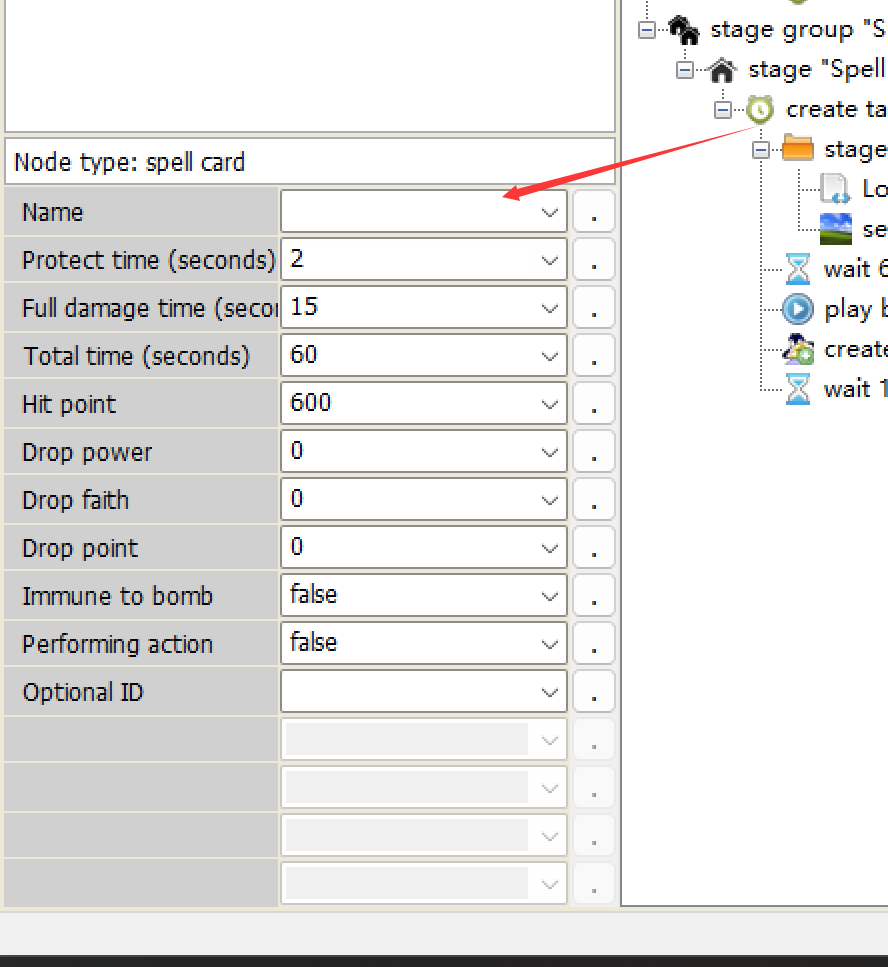Open the Immune to bomb dropdown
This screenshot has width=888, height=967.
coord(549,596)
